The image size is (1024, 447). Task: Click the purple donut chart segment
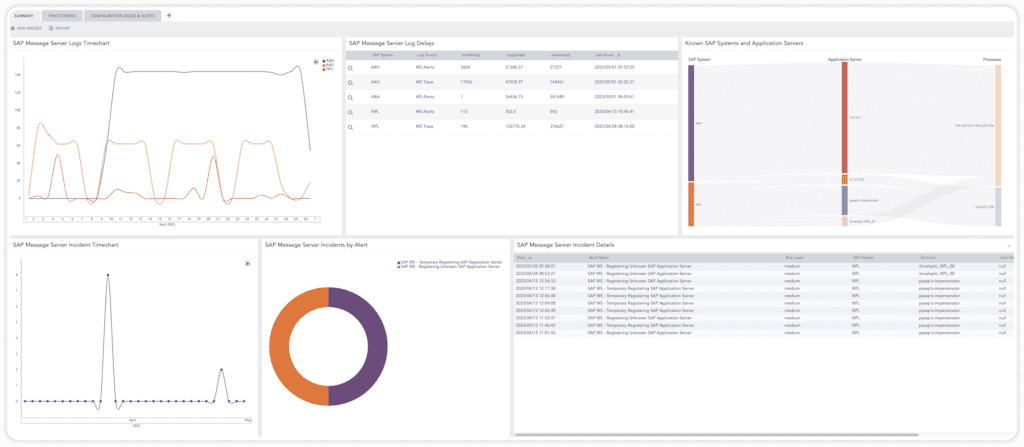(x=377, y=346)
